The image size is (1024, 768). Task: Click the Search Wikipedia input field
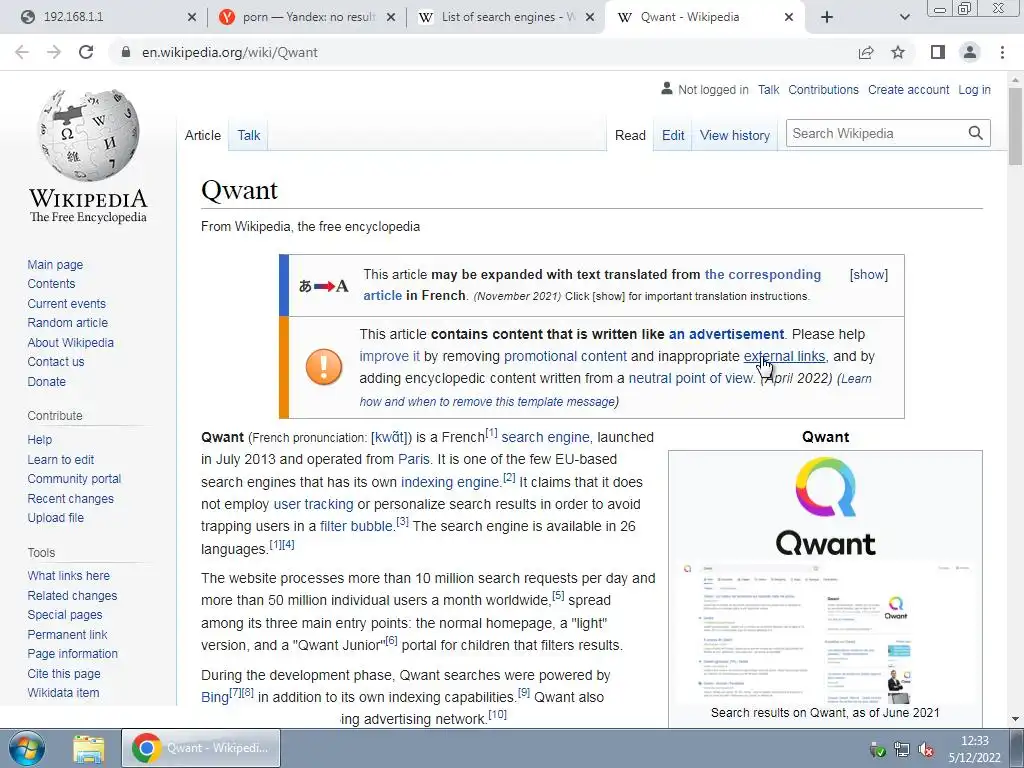point(876,133)
